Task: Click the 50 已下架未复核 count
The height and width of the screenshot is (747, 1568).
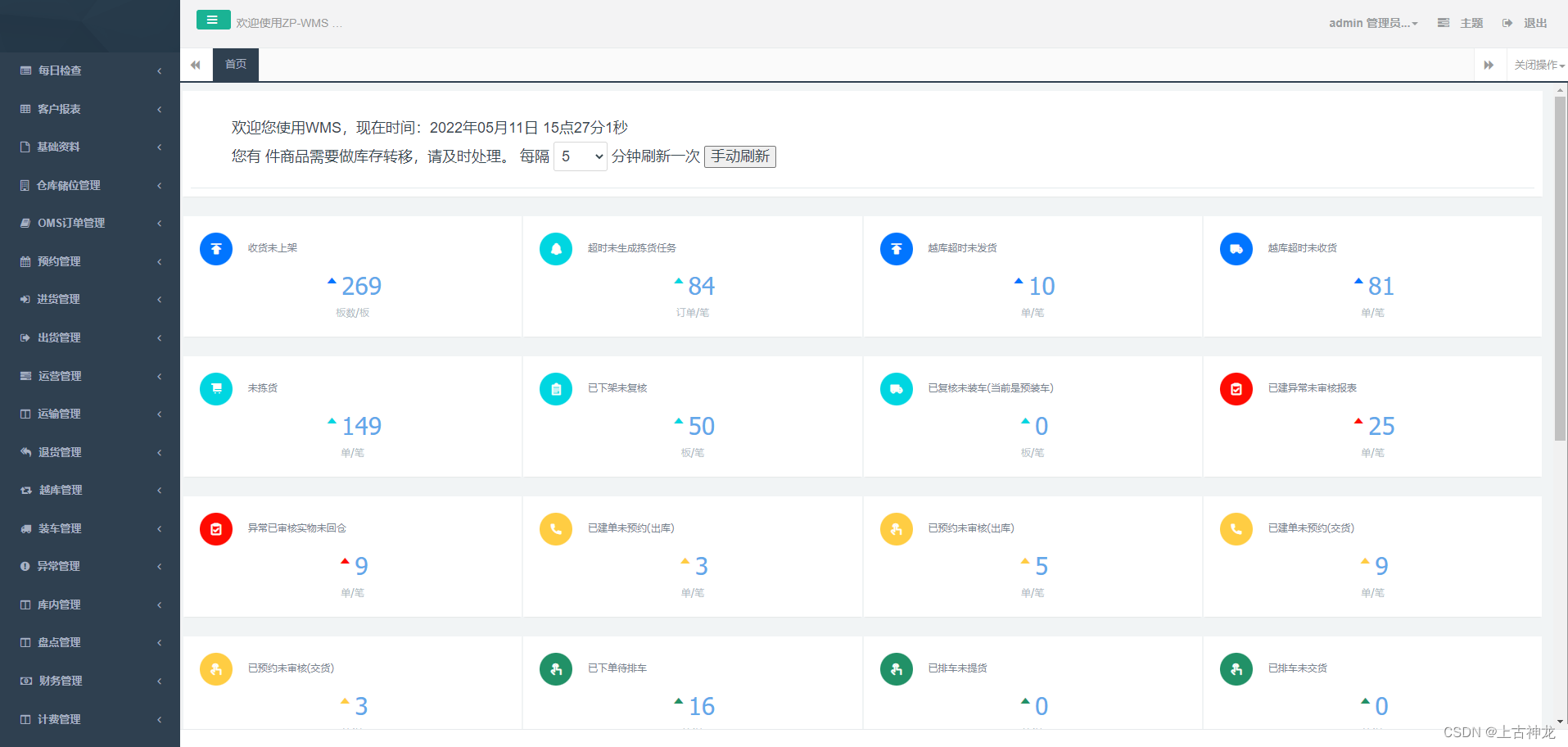Action: [x=702, y=426]
